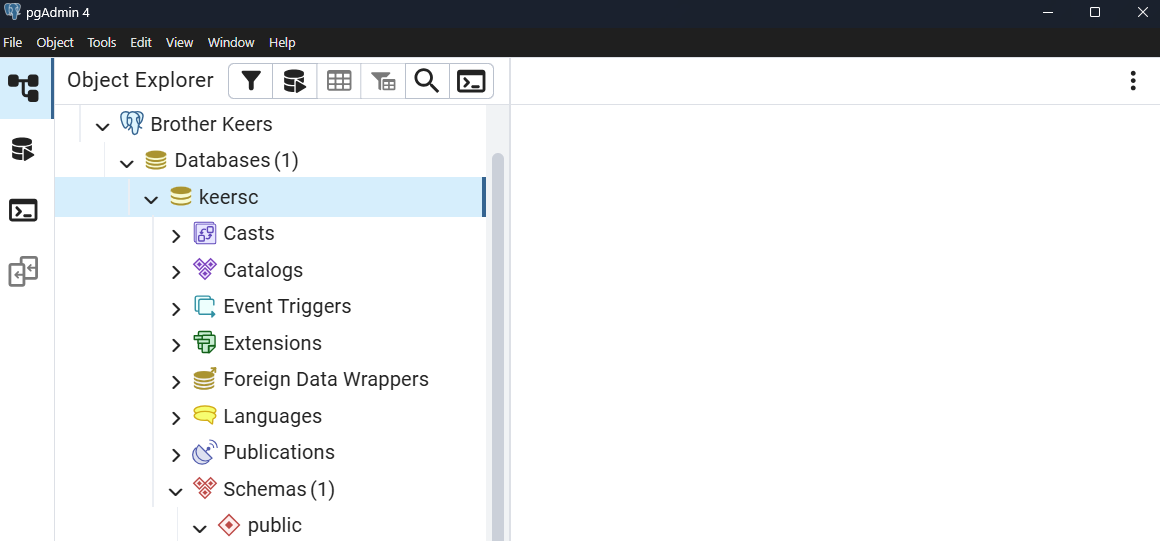The image size is (1160, 541).
Task: Select the Foreign Data Wrappers label
Action: pos(326,379)
